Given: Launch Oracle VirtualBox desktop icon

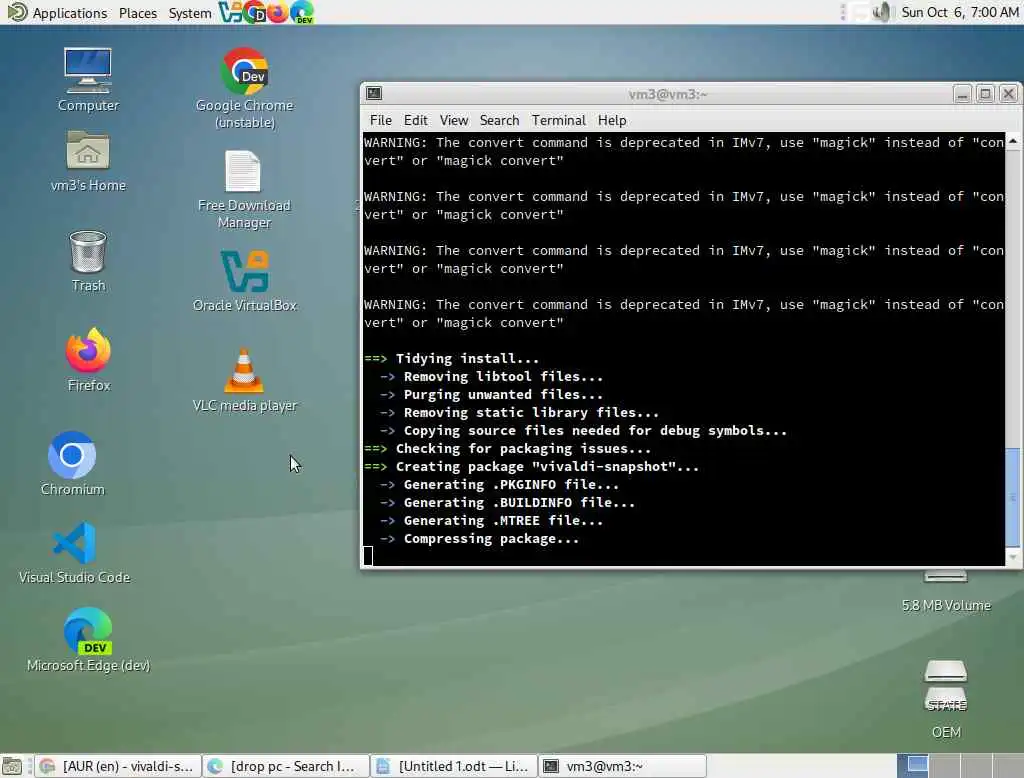Looking at the screenshot, I should (244, 281).
